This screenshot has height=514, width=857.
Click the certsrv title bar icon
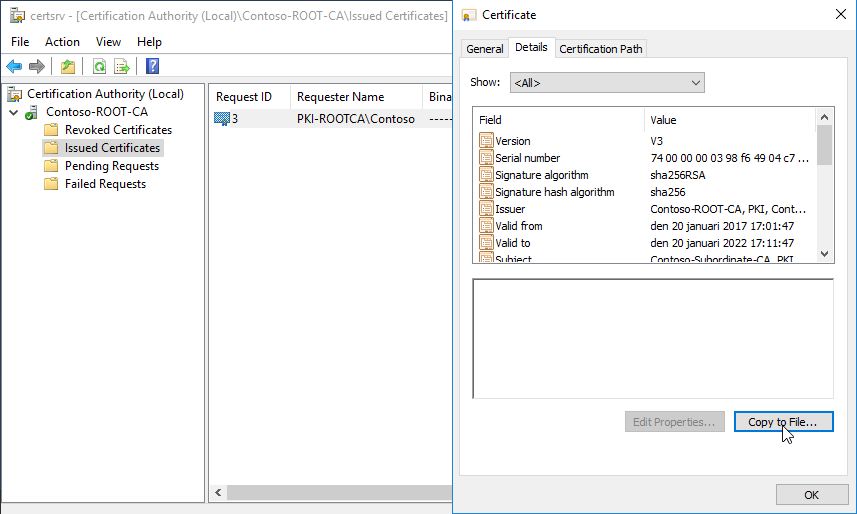pos(17,15)
